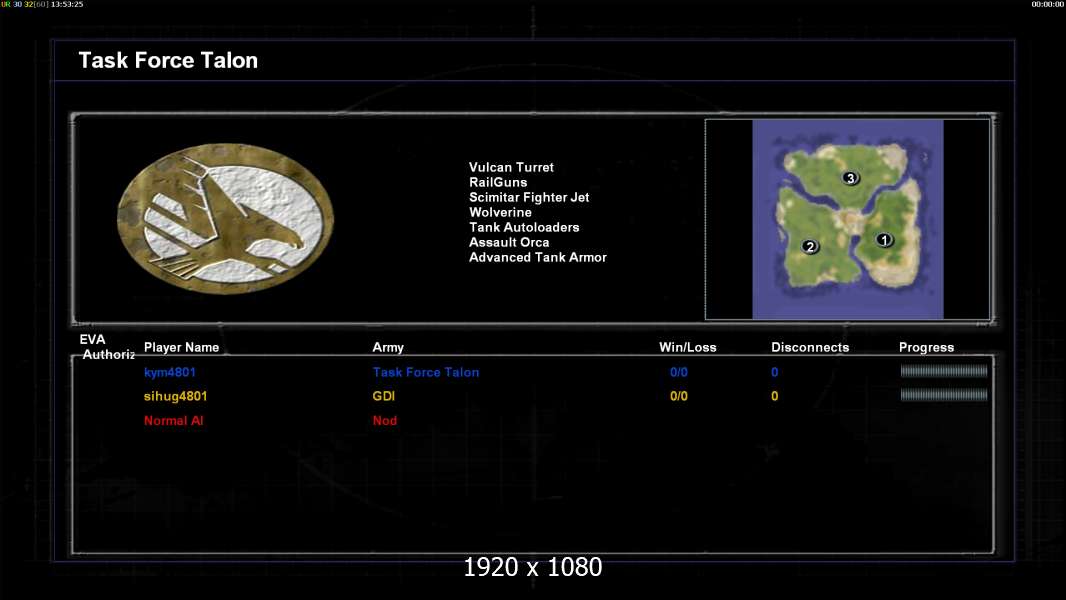
Task: Click the 00:00:00 timer at top right
Action: tap(1048, 4)
